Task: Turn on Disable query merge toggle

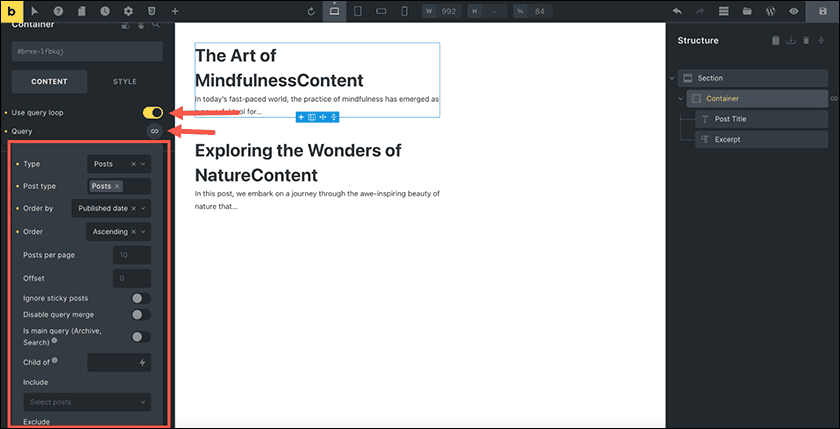Action: [141, 315]
